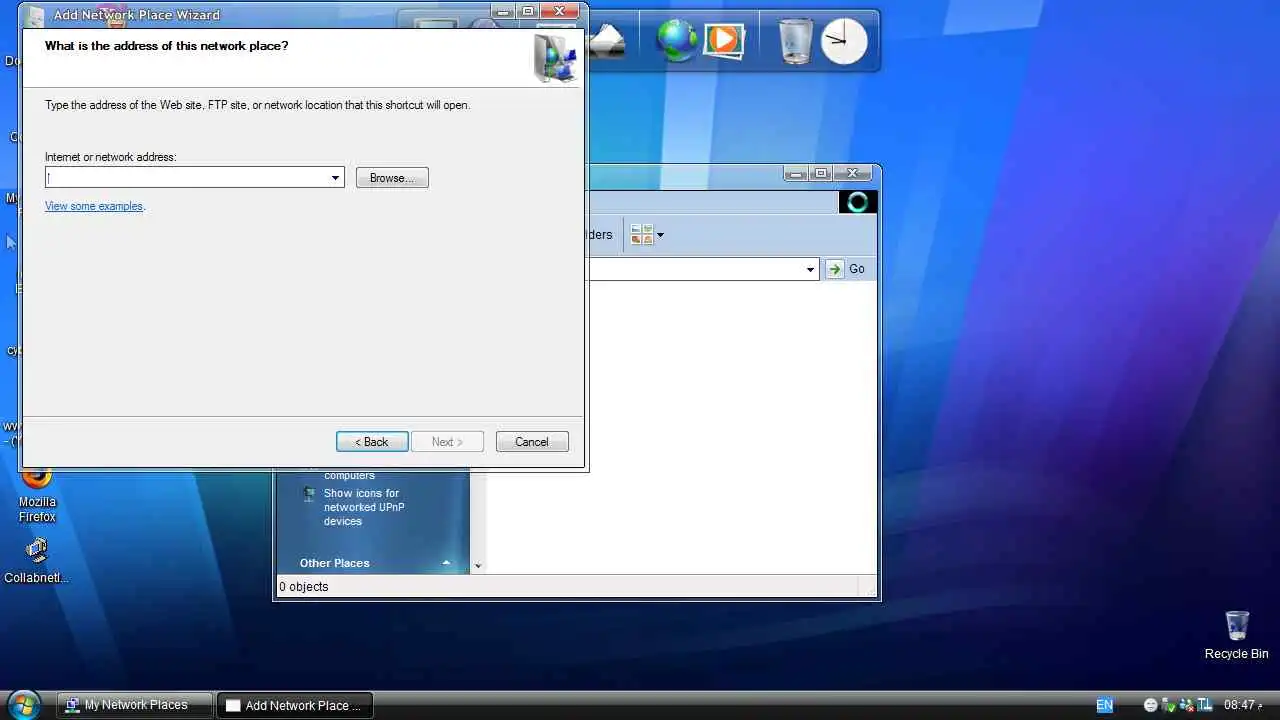1280x720 pixels.
Task: Expand the Explorer address bar dropdown
Action: tap(811, 269)
